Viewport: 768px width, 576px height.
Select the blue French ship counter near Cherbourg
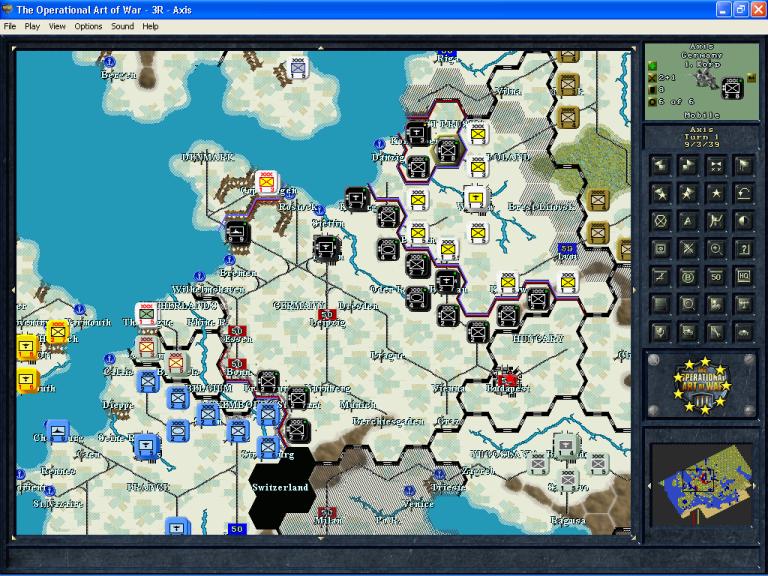point(58,430)
